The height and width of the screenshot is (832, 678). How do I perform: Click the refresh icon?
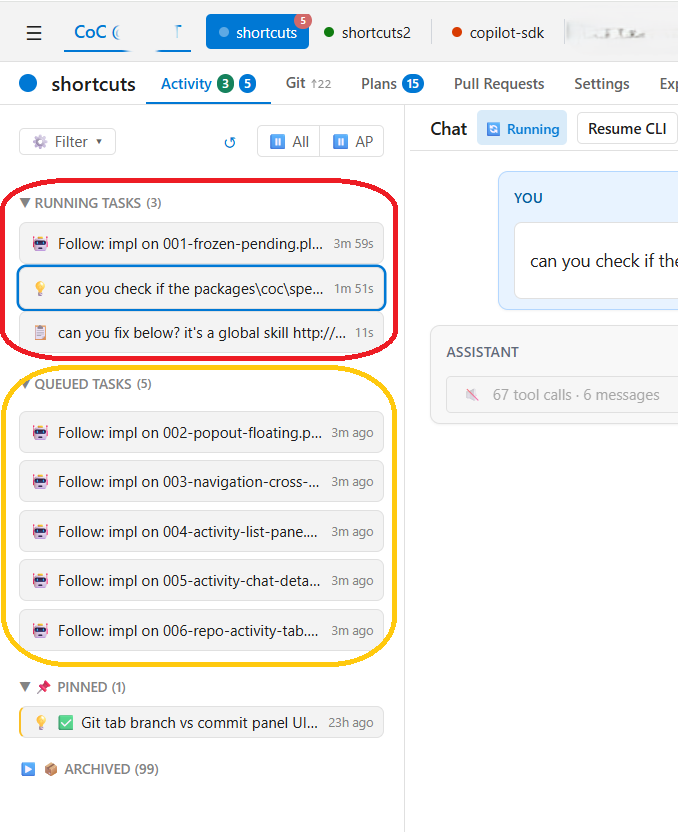click(x=230, y=142)
